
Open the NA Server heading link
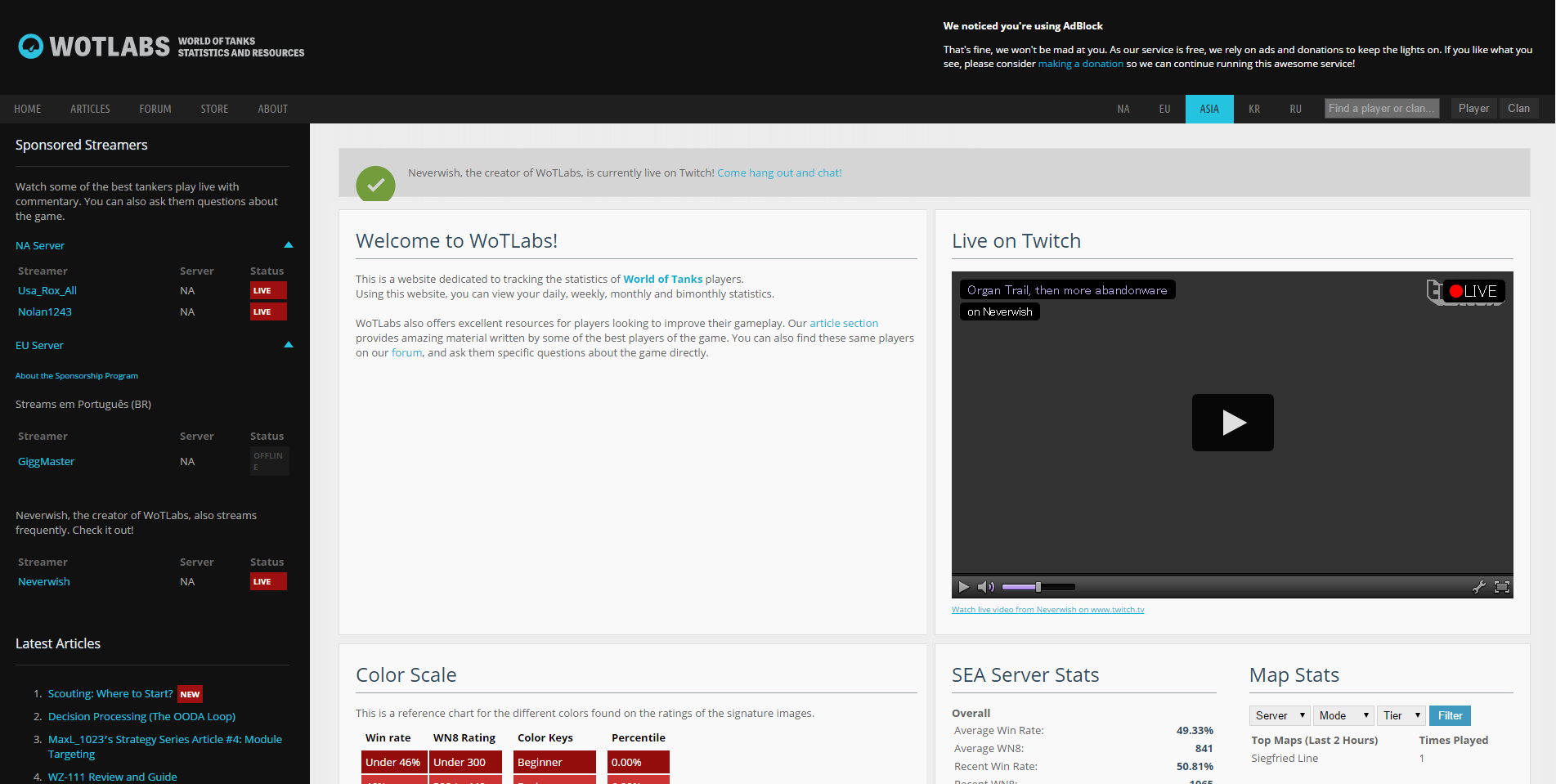(x=40, y=245)
